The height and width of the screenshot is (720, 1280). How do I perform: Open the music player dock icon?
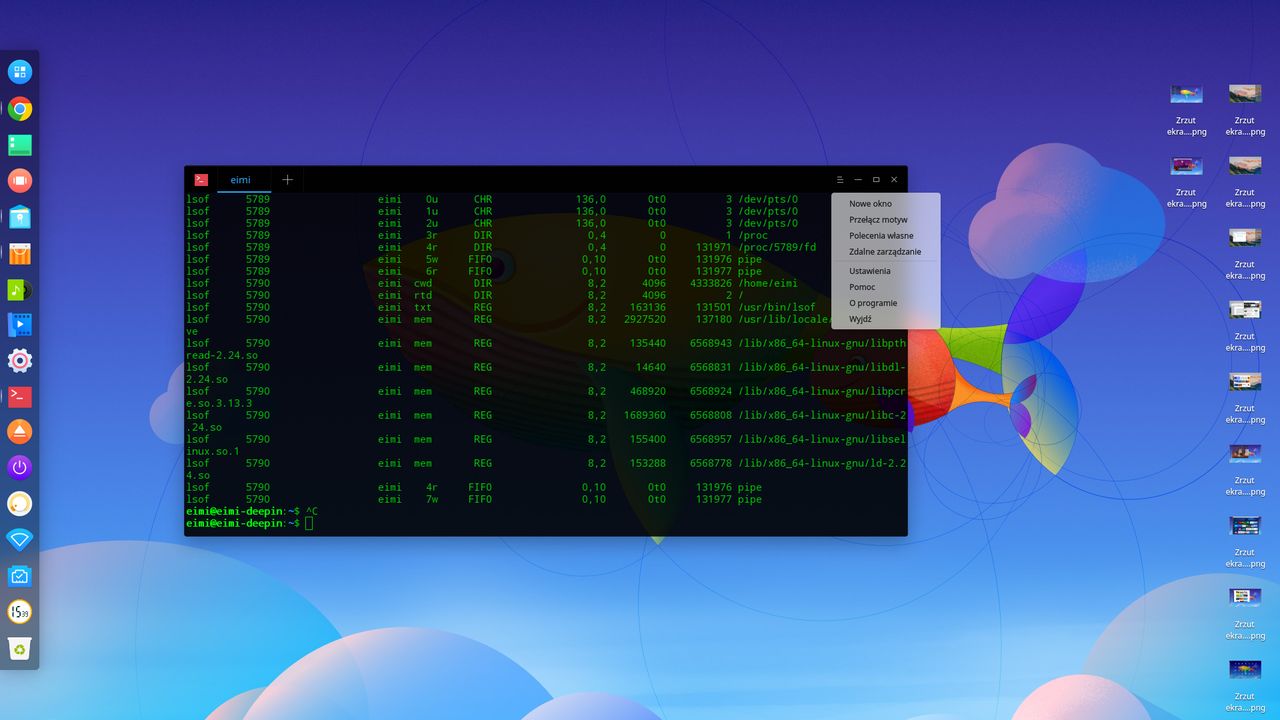(20, 289)
